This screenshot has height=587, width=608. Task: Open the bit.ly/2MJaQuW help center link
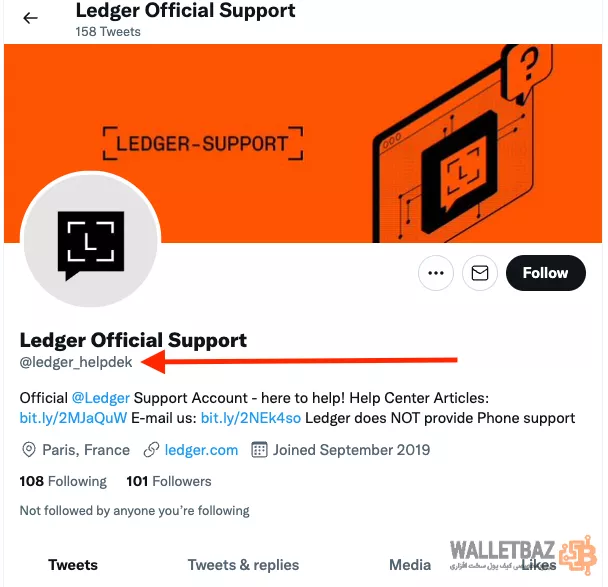coord(73,418)
